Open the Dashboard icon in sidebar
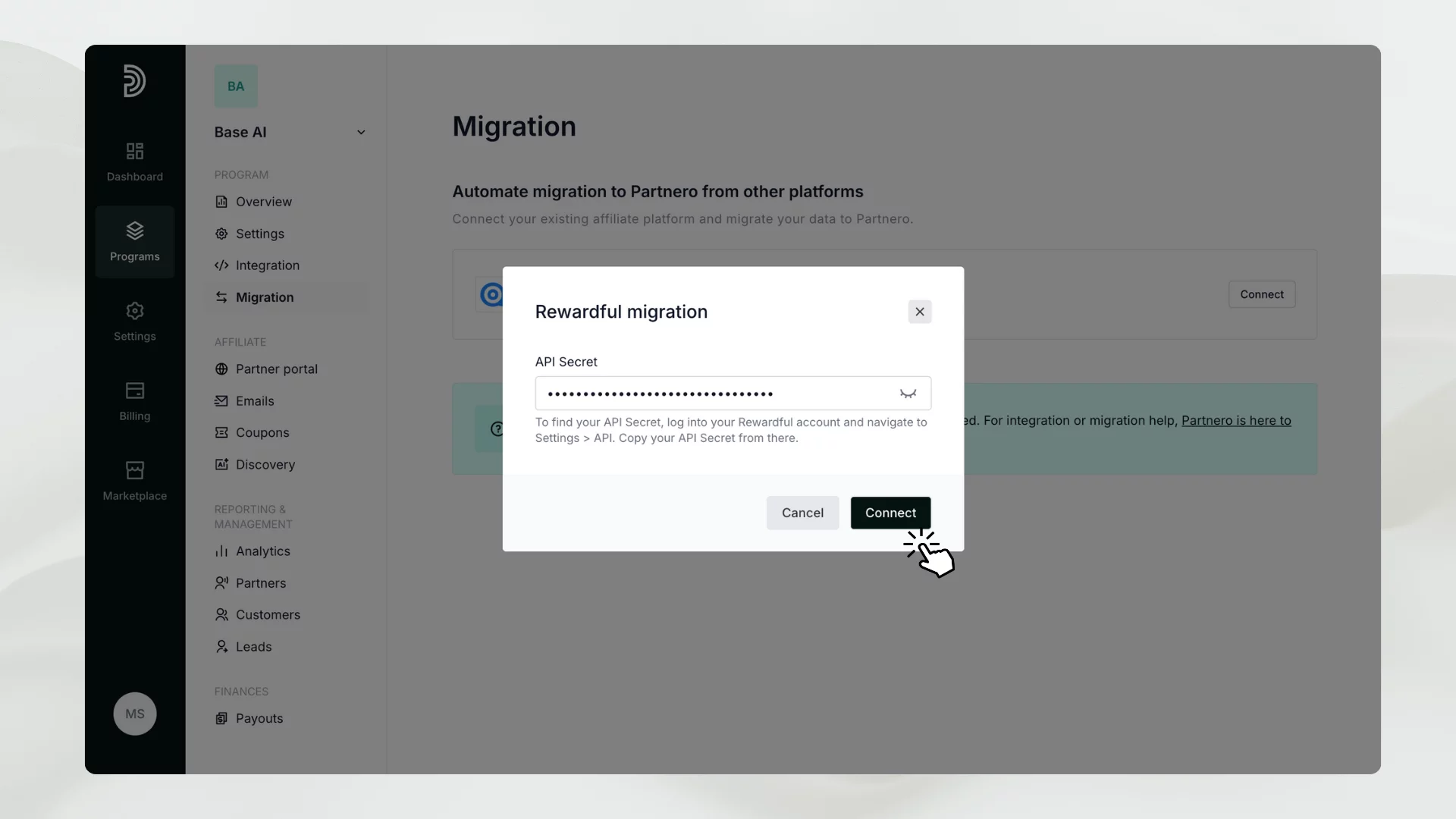 134,151
